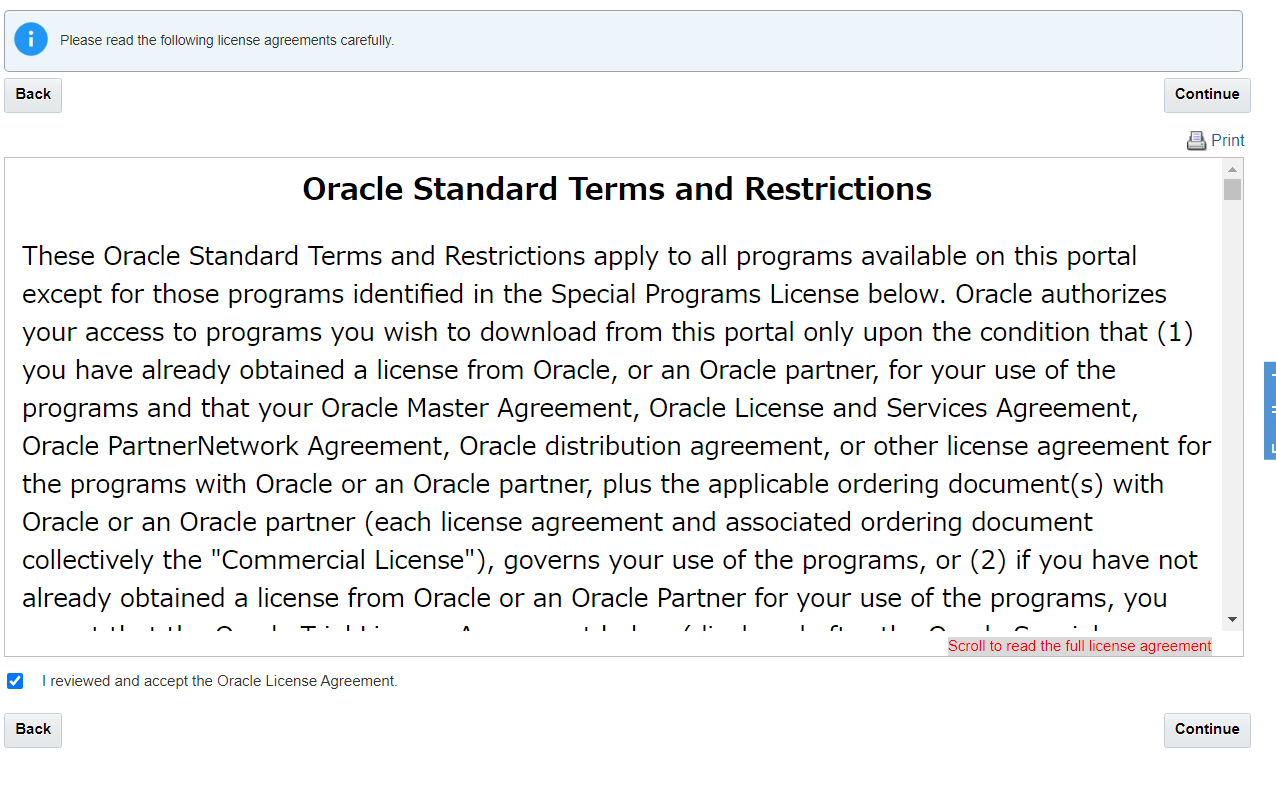The height and width of the screenshot is (785, 1276).
Task: Click the top Continue button
Action: pyautogui.click(x=1207, y=95)
